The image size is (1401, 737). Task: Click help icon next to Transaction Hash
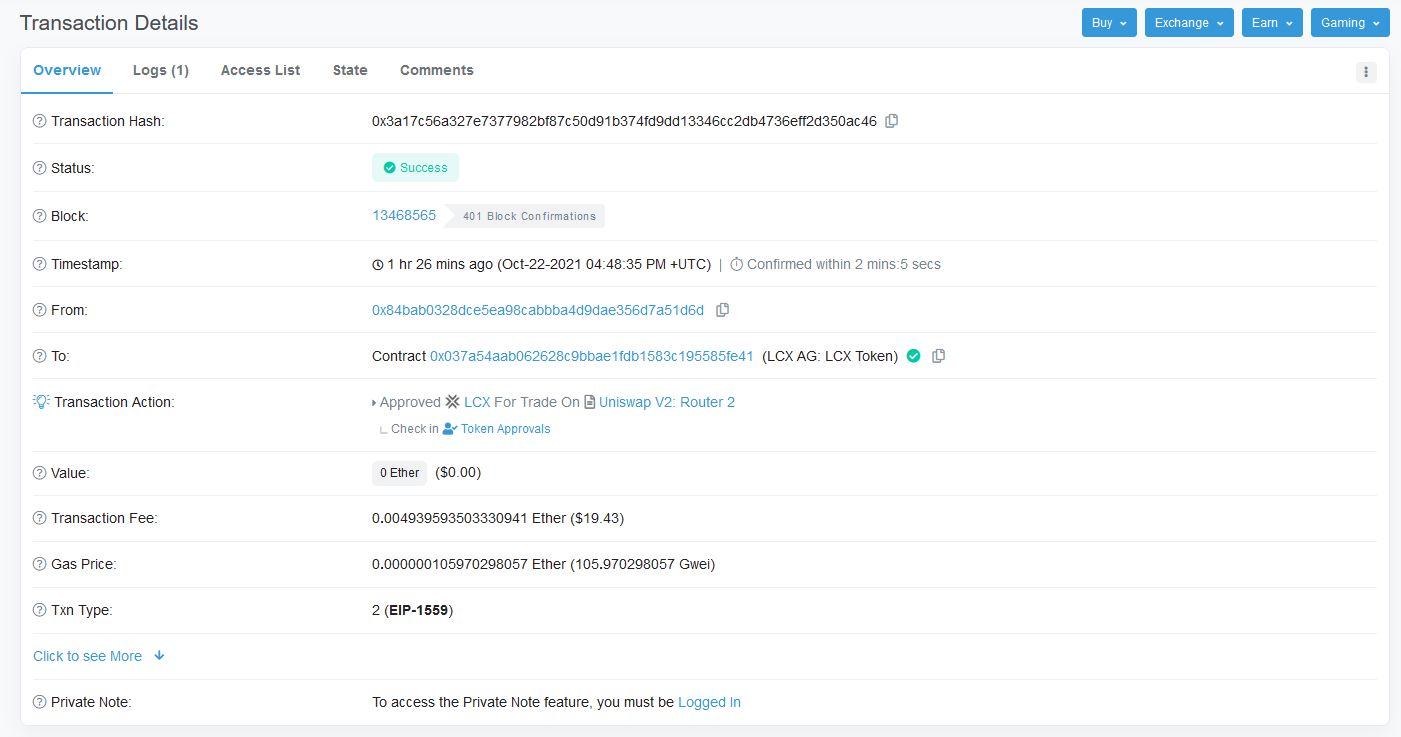pos(40,121)
